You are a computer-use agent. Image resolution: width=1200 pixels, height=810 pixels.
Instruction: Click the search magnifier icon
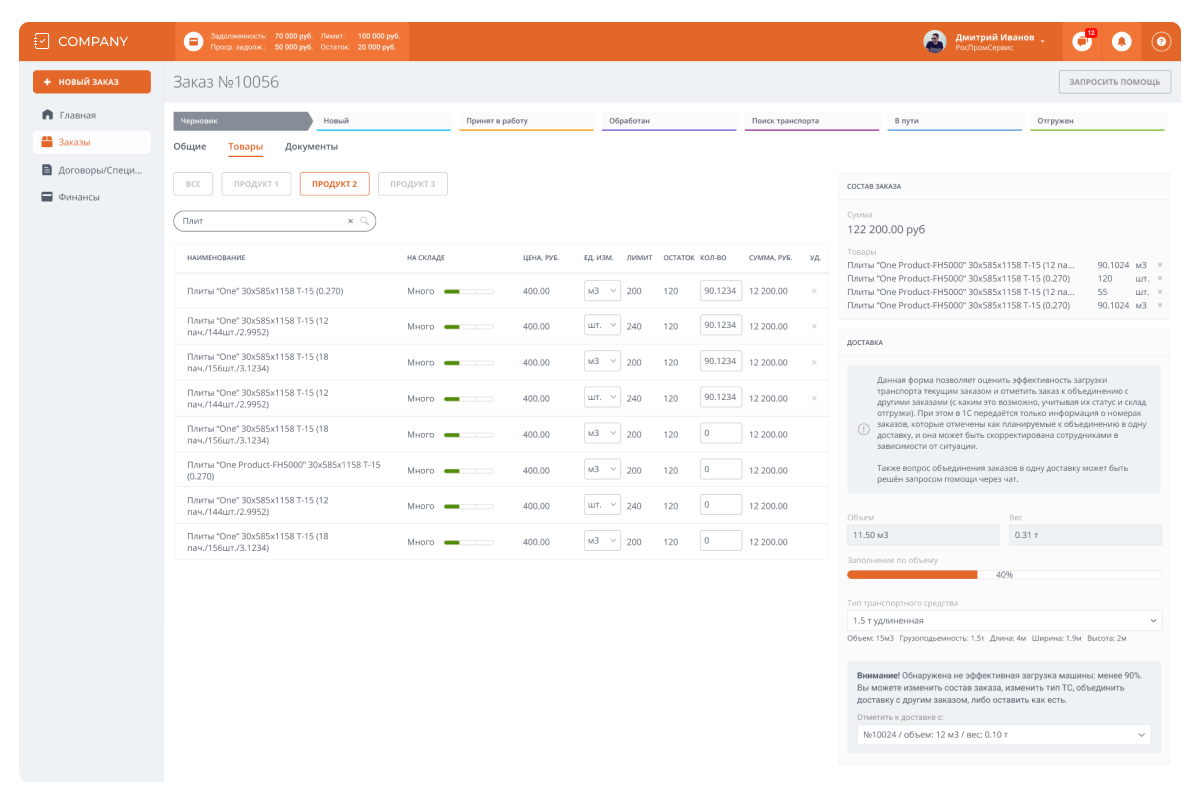point(365,221)
